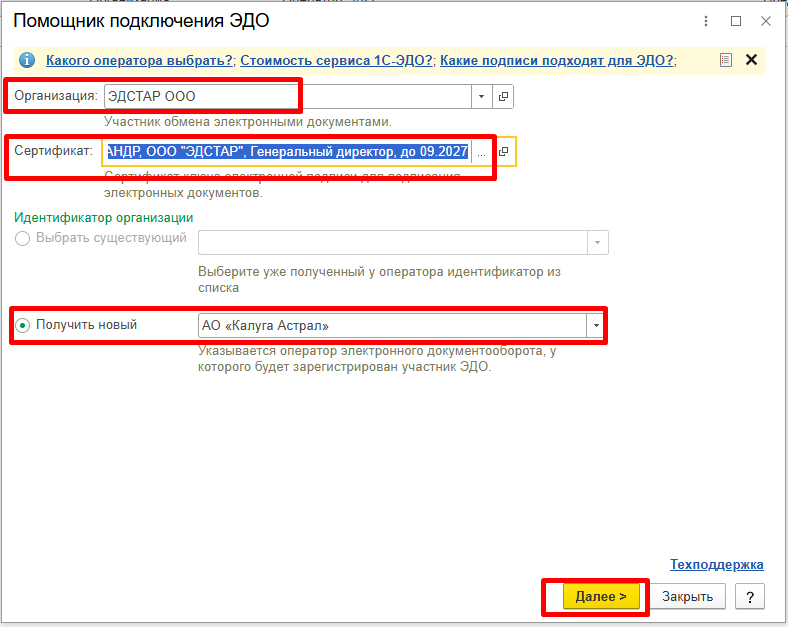Select 'Выбрать существующий' radio button
This screenshot has height=627, width=788.
click(23, 238)
